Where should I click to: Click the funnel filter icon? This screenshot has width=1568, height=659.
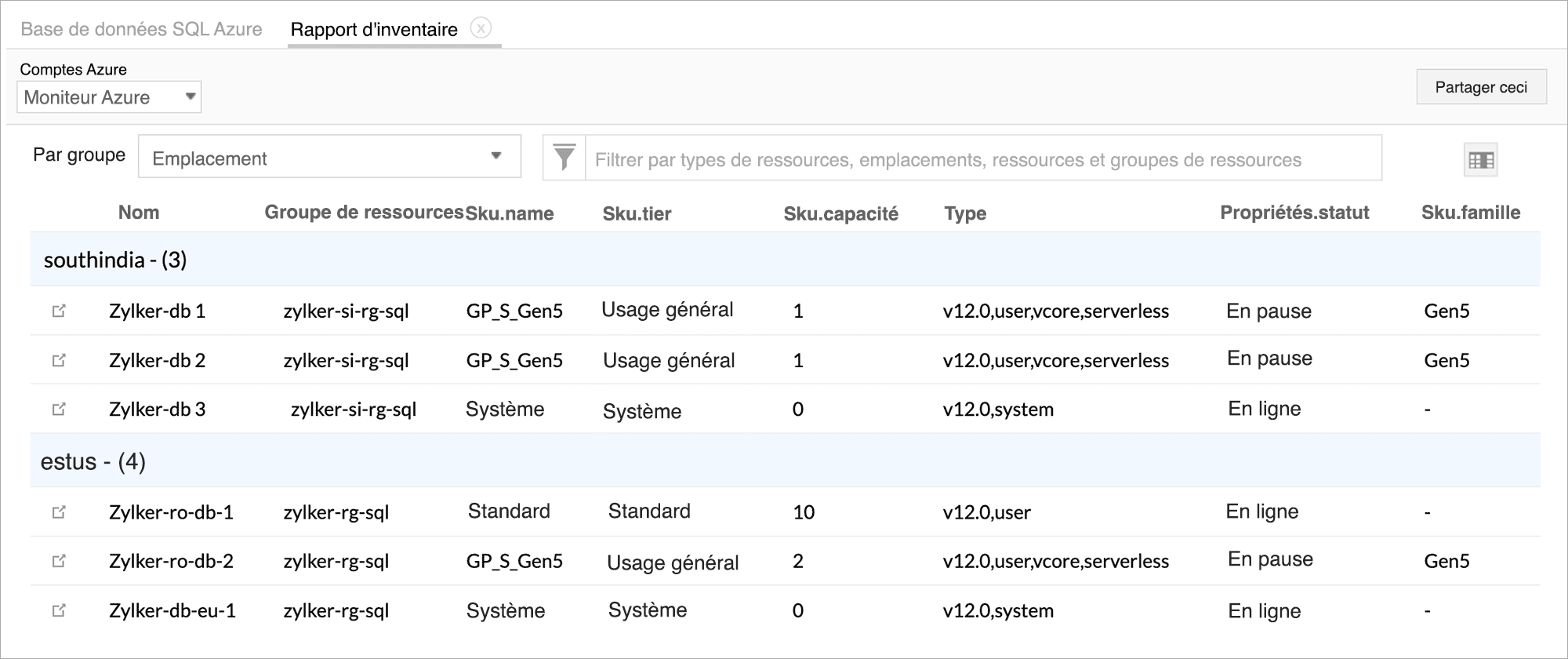coord(564,158)
